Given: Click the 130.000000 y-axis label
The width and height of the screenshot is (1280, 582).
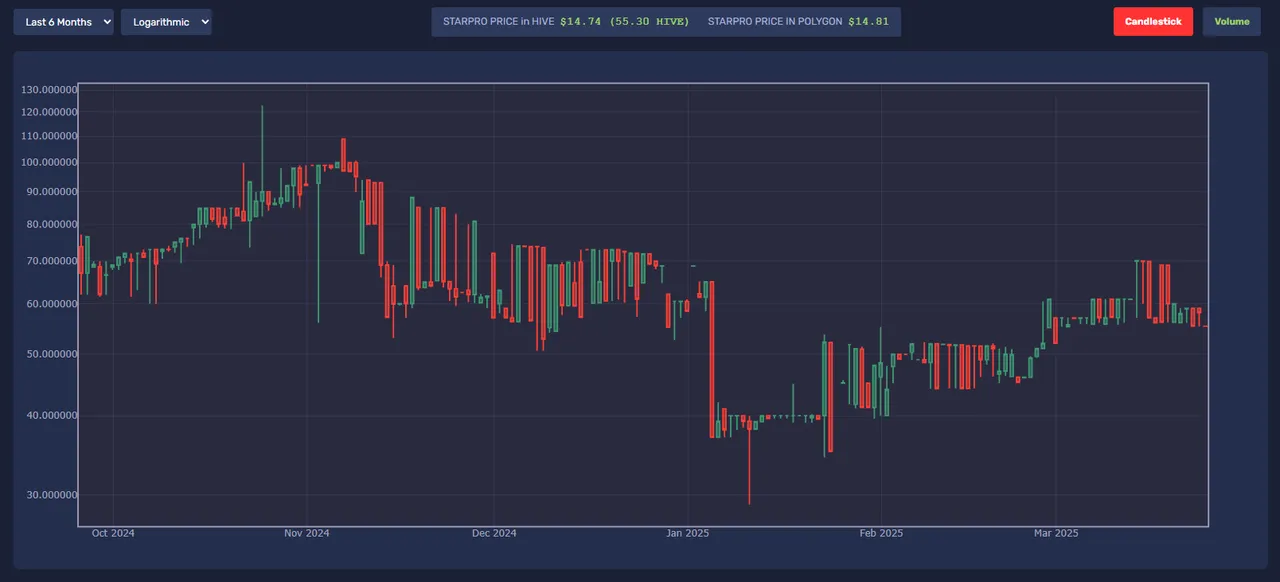Looking at the screenshot, I should (49, 90).
